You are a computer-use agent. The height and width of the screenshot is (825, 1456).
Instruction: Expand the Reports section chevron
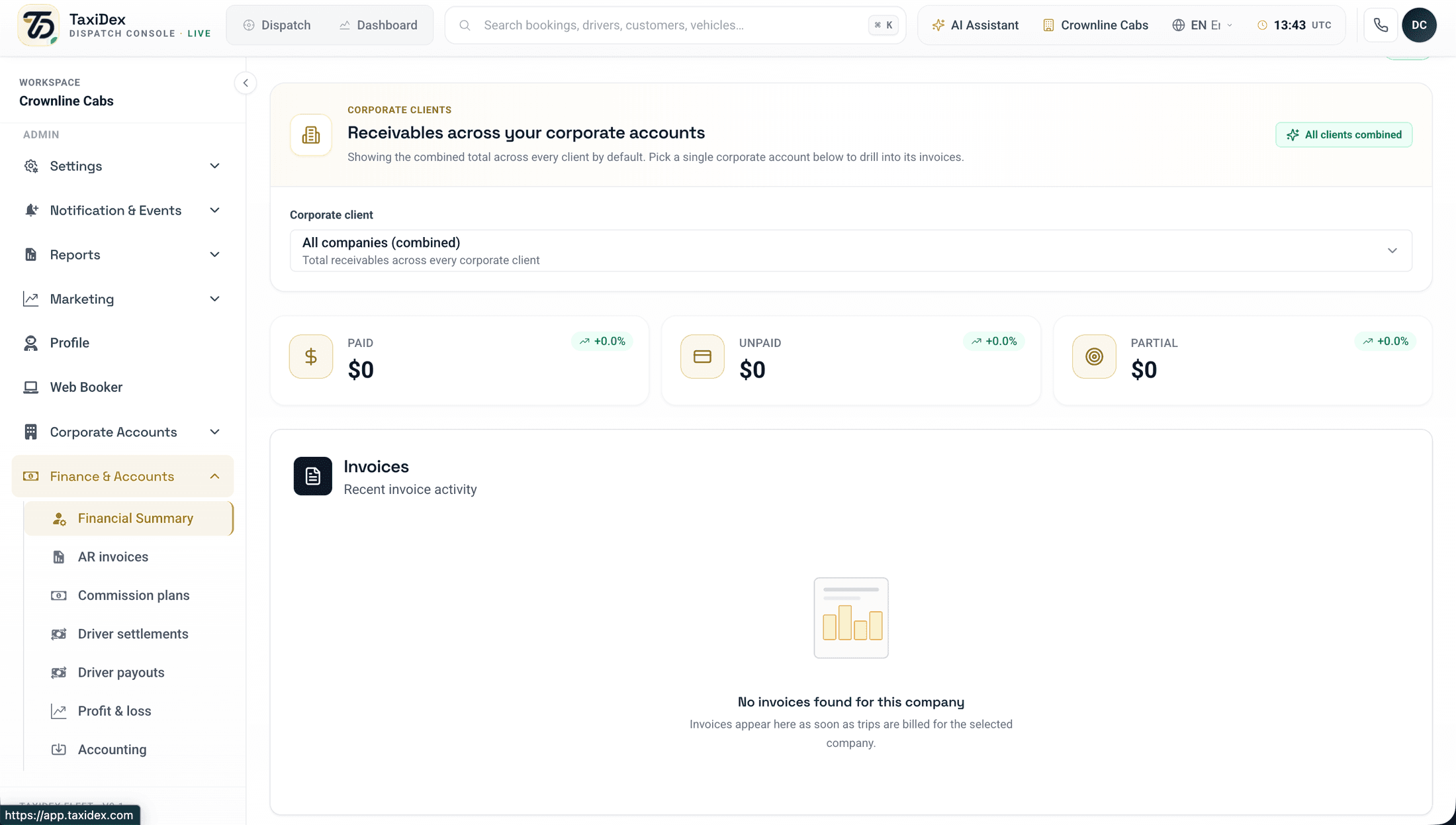coord(214,255)
